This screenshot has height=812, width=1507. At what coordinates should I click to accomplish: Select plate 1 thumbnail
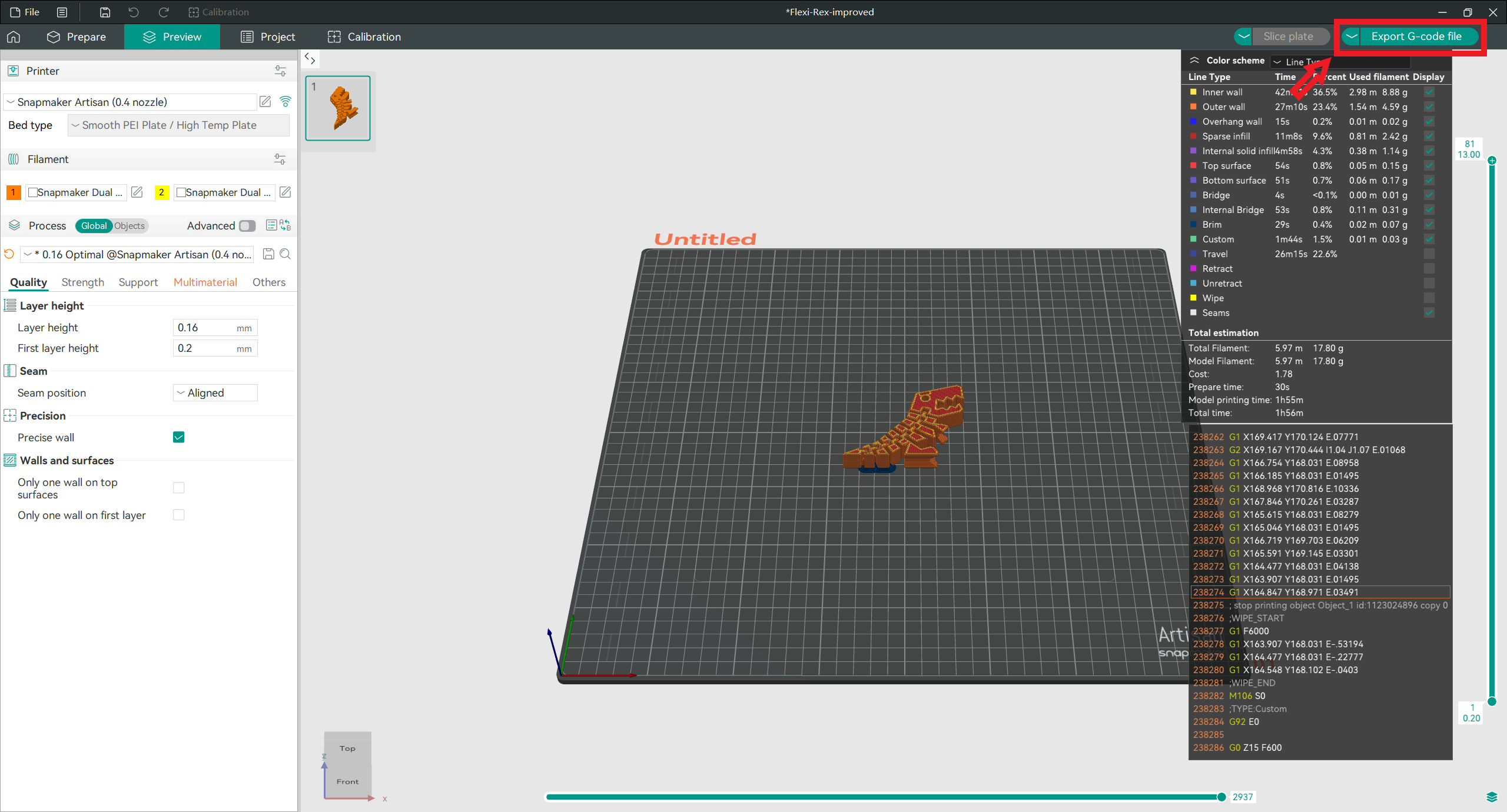(x=338, y=108)
